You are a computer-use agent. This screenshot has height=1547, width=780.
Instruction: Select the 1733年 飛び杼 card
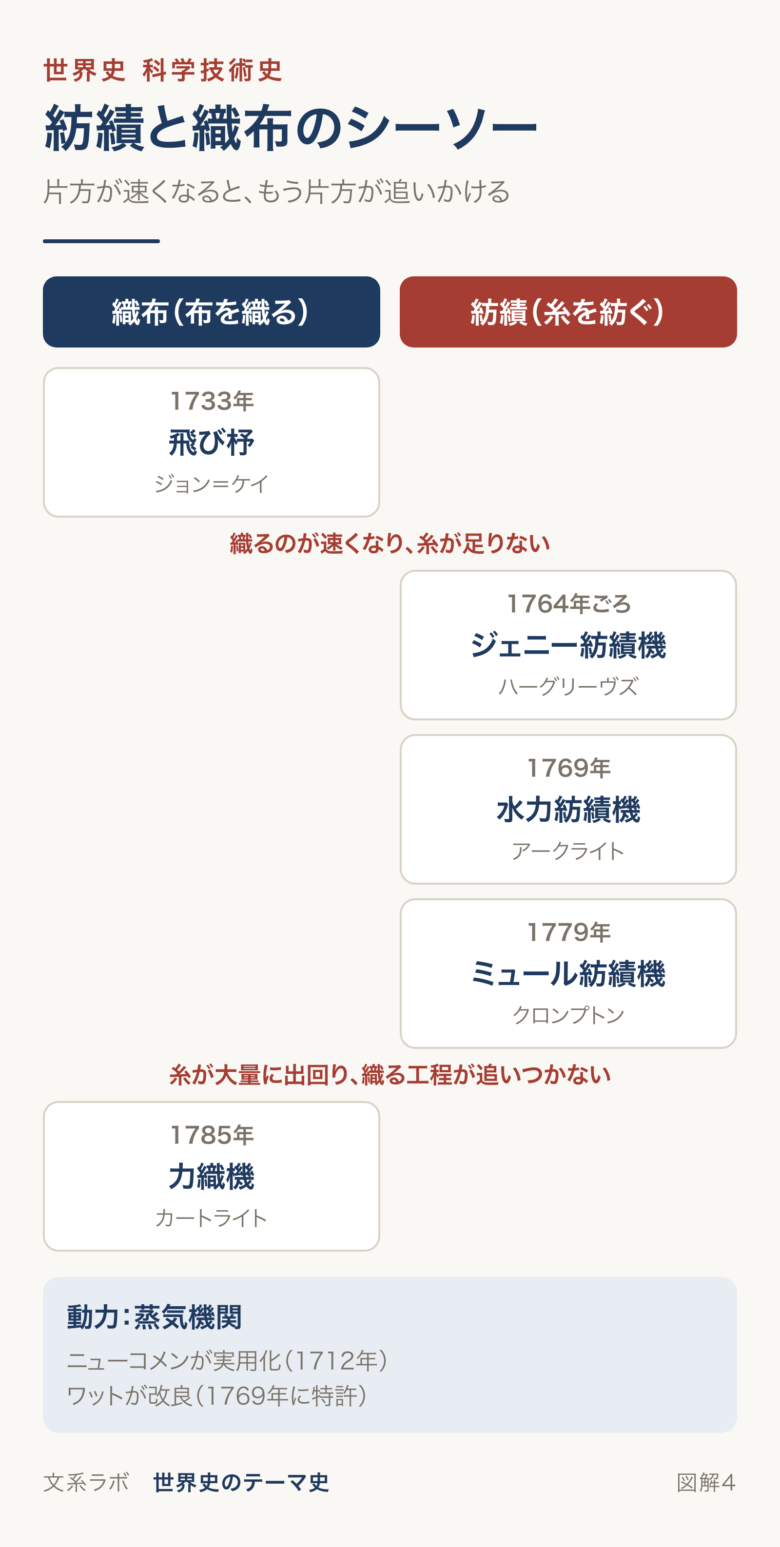[x=211, y=442]
